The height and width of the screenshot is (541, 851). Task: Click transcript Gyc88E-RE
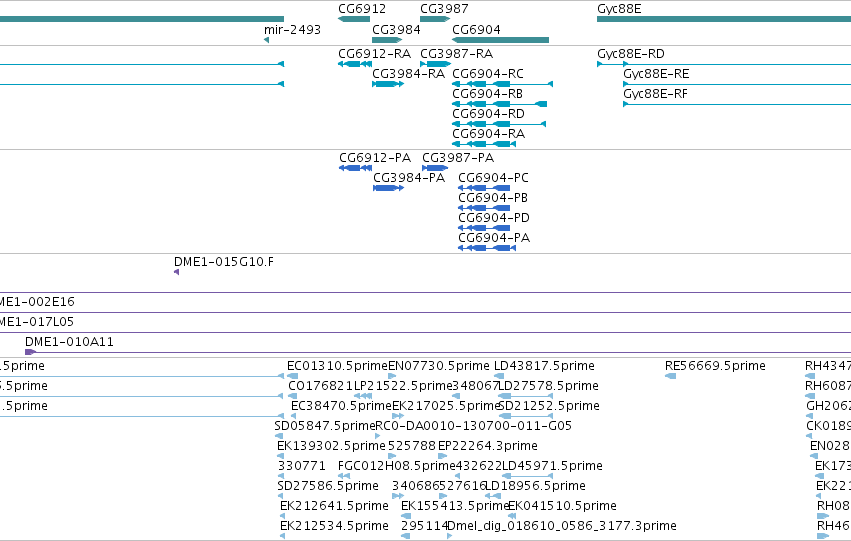coord(656,74)
